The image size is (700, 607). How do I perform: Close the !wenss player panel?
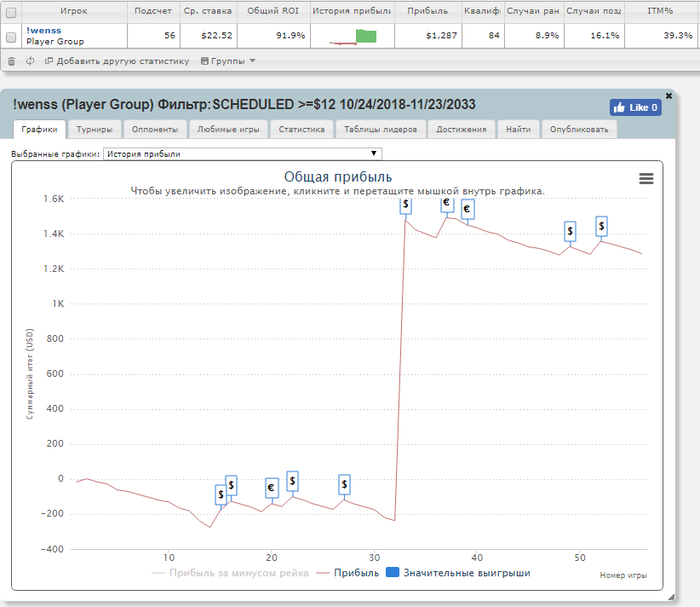[668, 96]
